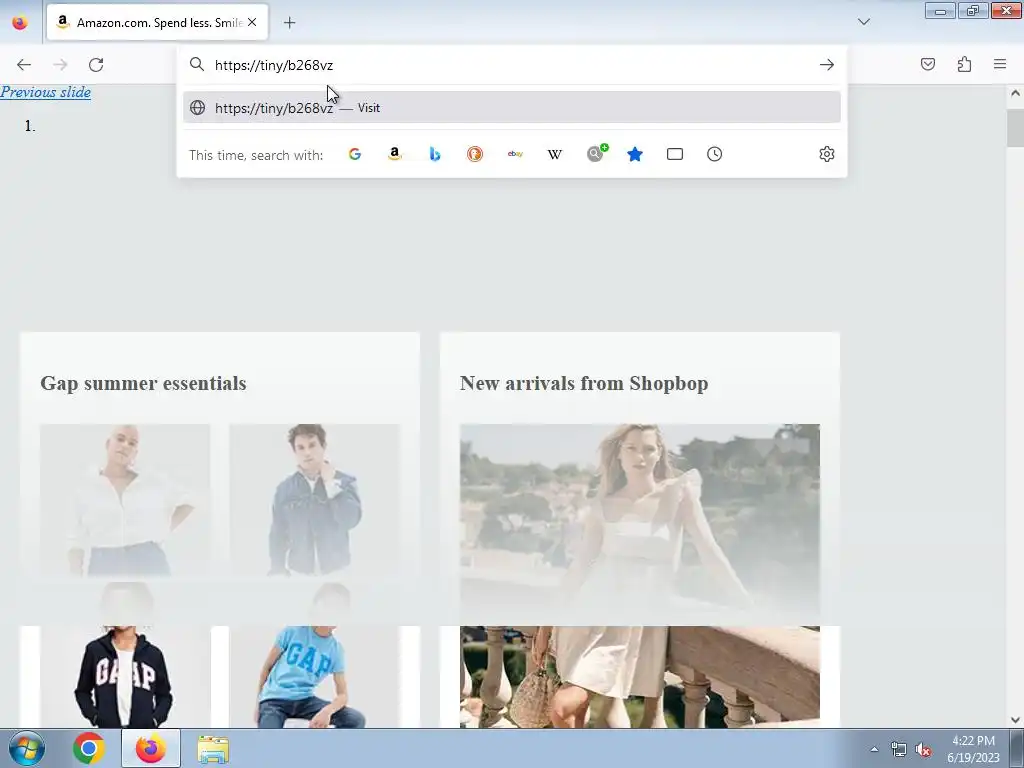Open the Extensions puzzle icon

pos(964,64)
